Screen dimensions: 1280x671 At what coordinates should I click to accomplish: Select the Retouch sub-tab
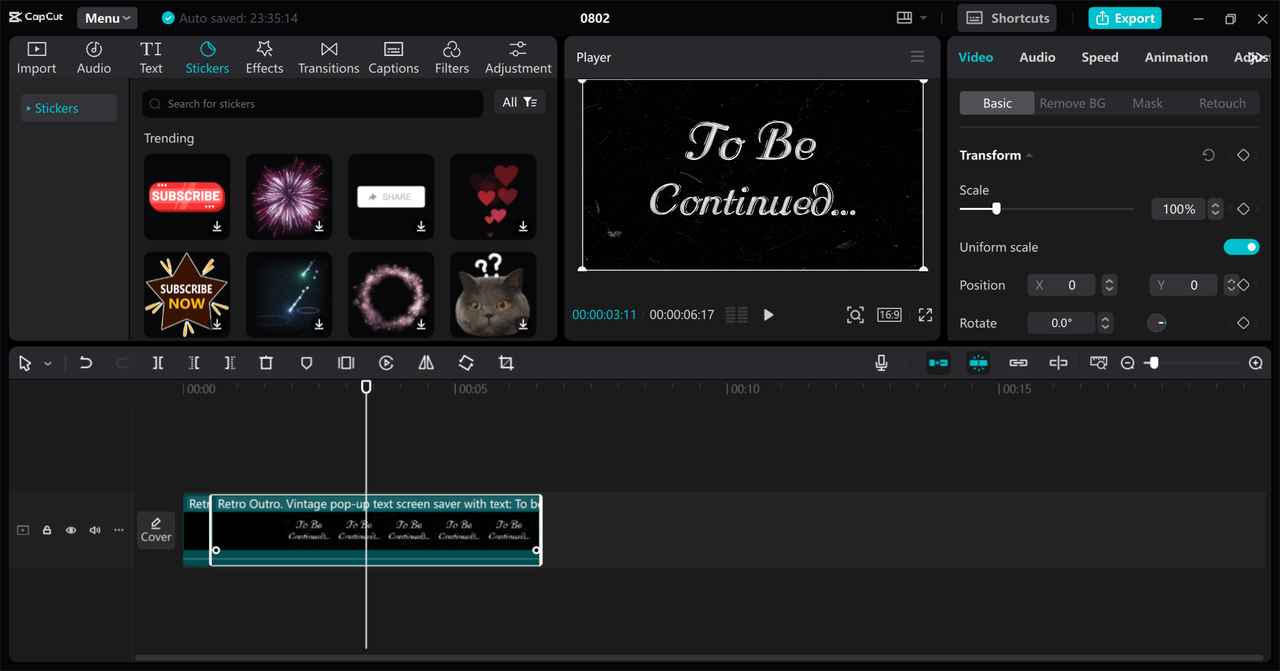(1222, 103)
